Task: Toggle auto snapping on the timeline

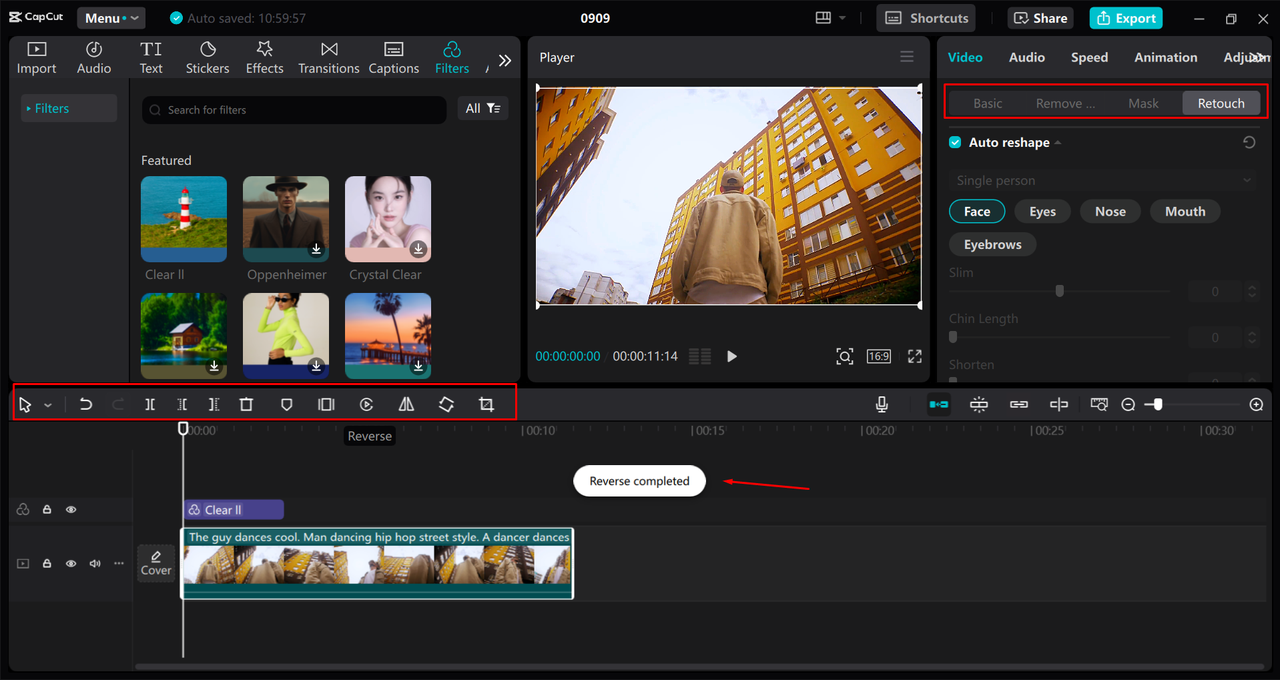Action: click(979, 404)
